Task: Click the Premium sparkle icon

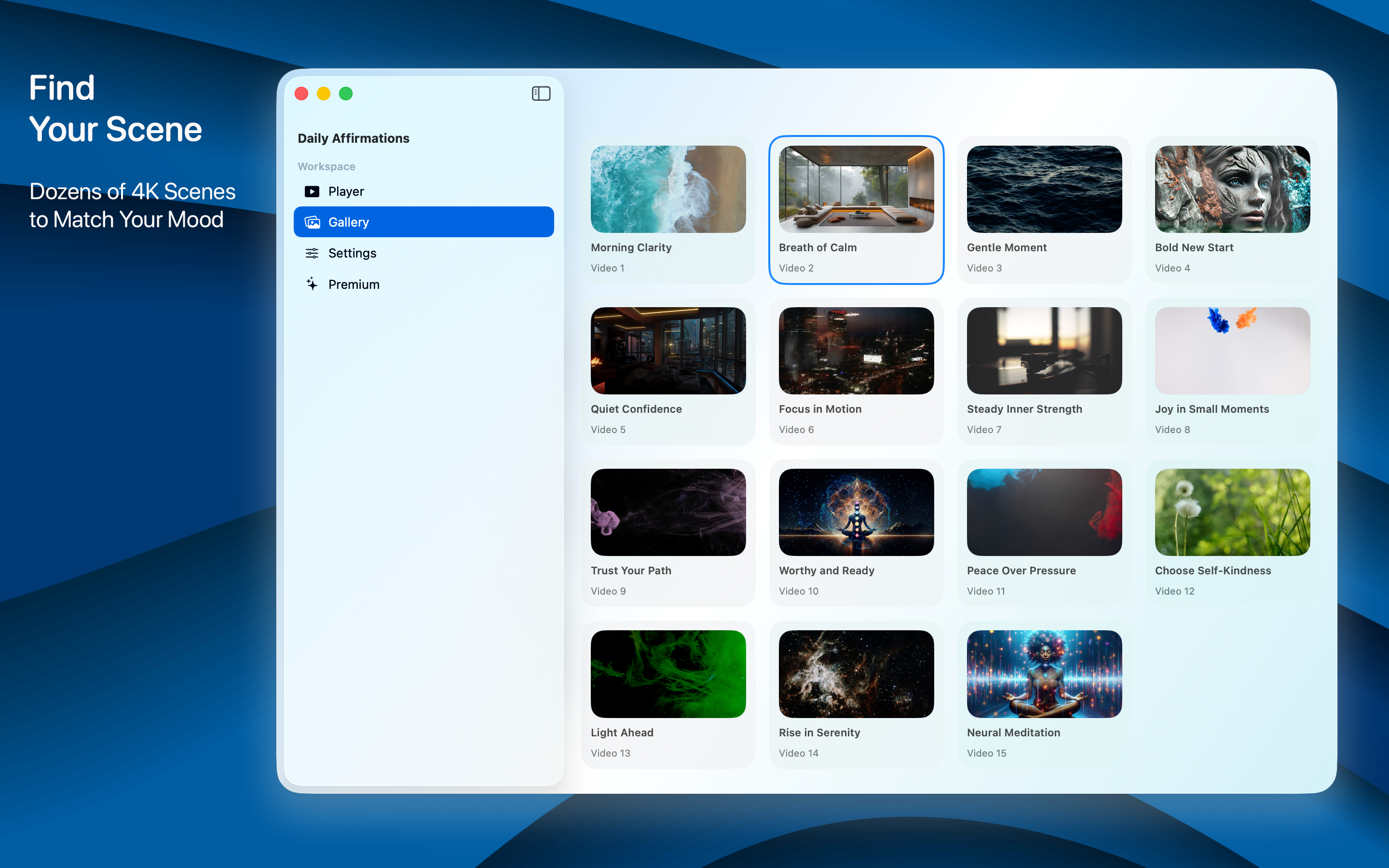Action: (312, 284)
